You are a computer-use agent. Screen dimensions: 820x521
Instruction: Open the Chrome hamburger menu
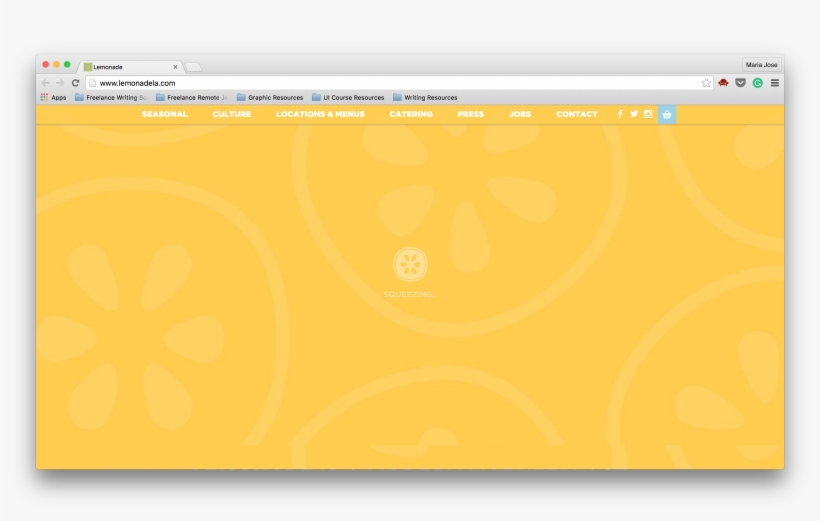tap(775, 83)
